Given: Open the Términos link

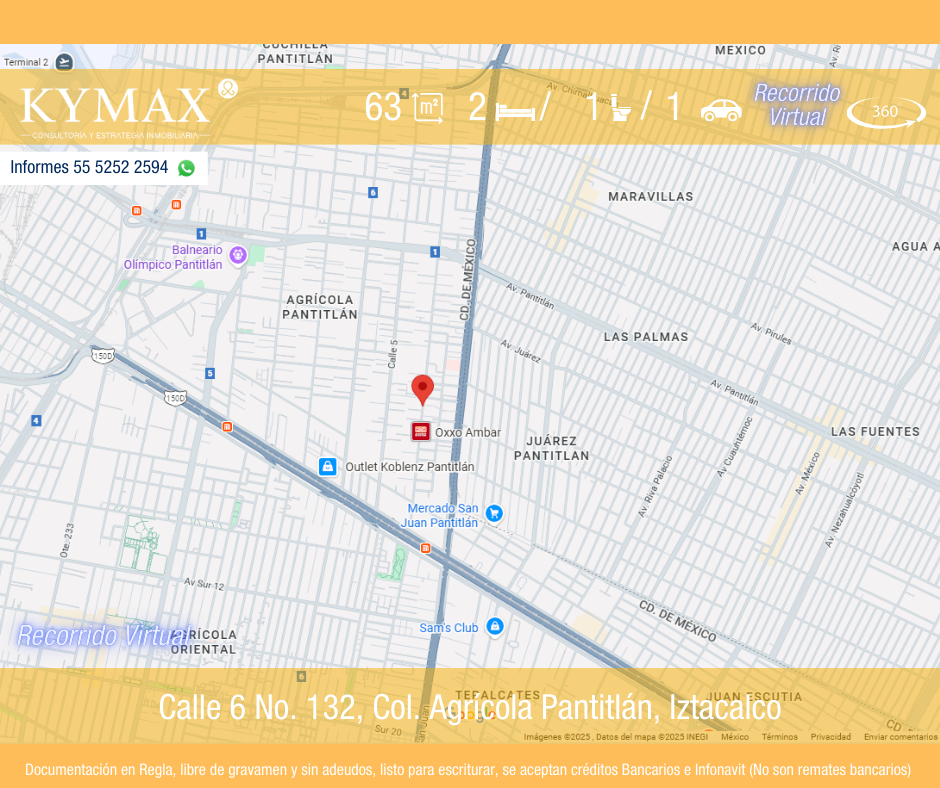Looking at the screenshot, I should click(779, 736).
